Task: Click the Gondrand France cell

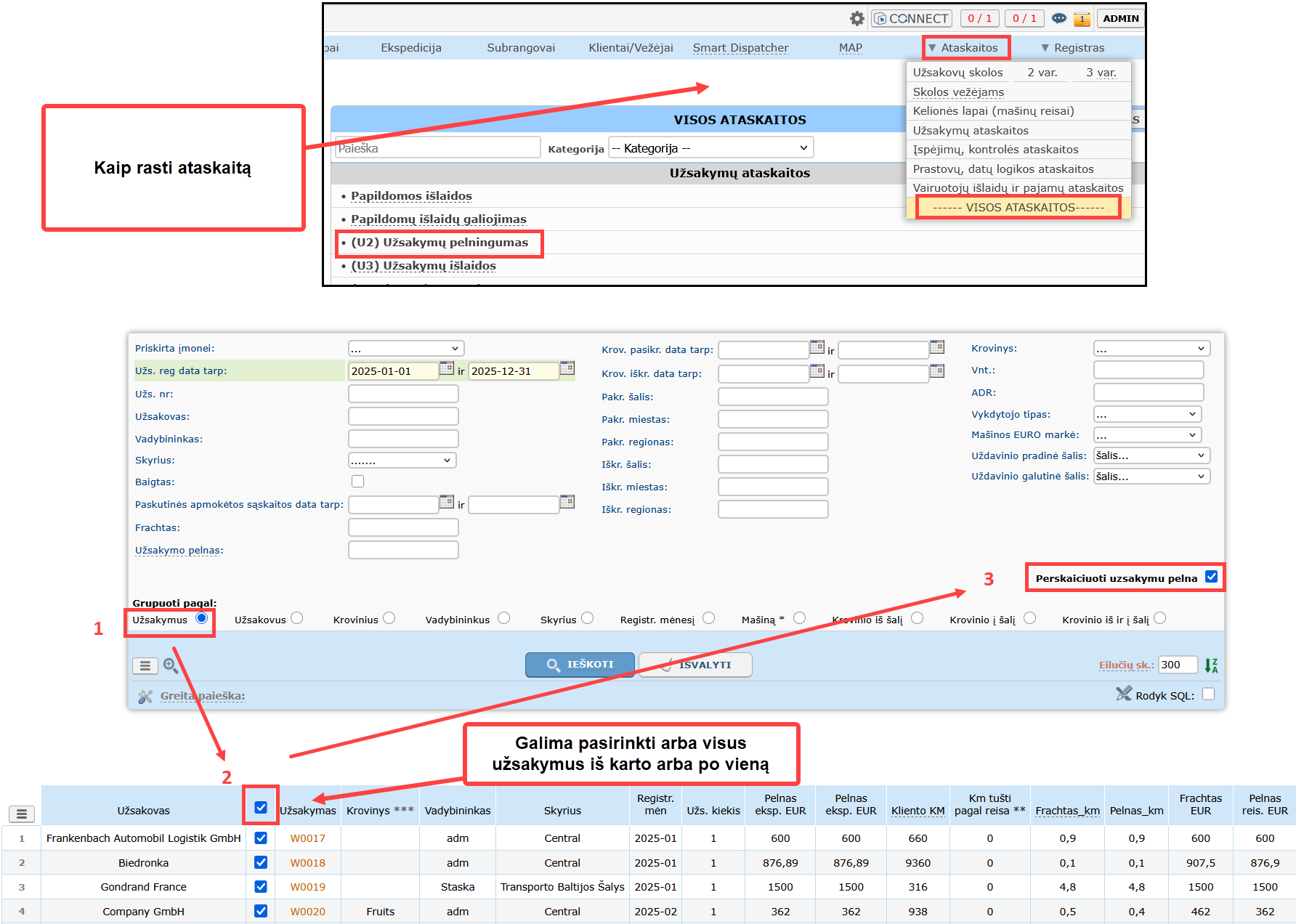Action: (x=143, y=887)
